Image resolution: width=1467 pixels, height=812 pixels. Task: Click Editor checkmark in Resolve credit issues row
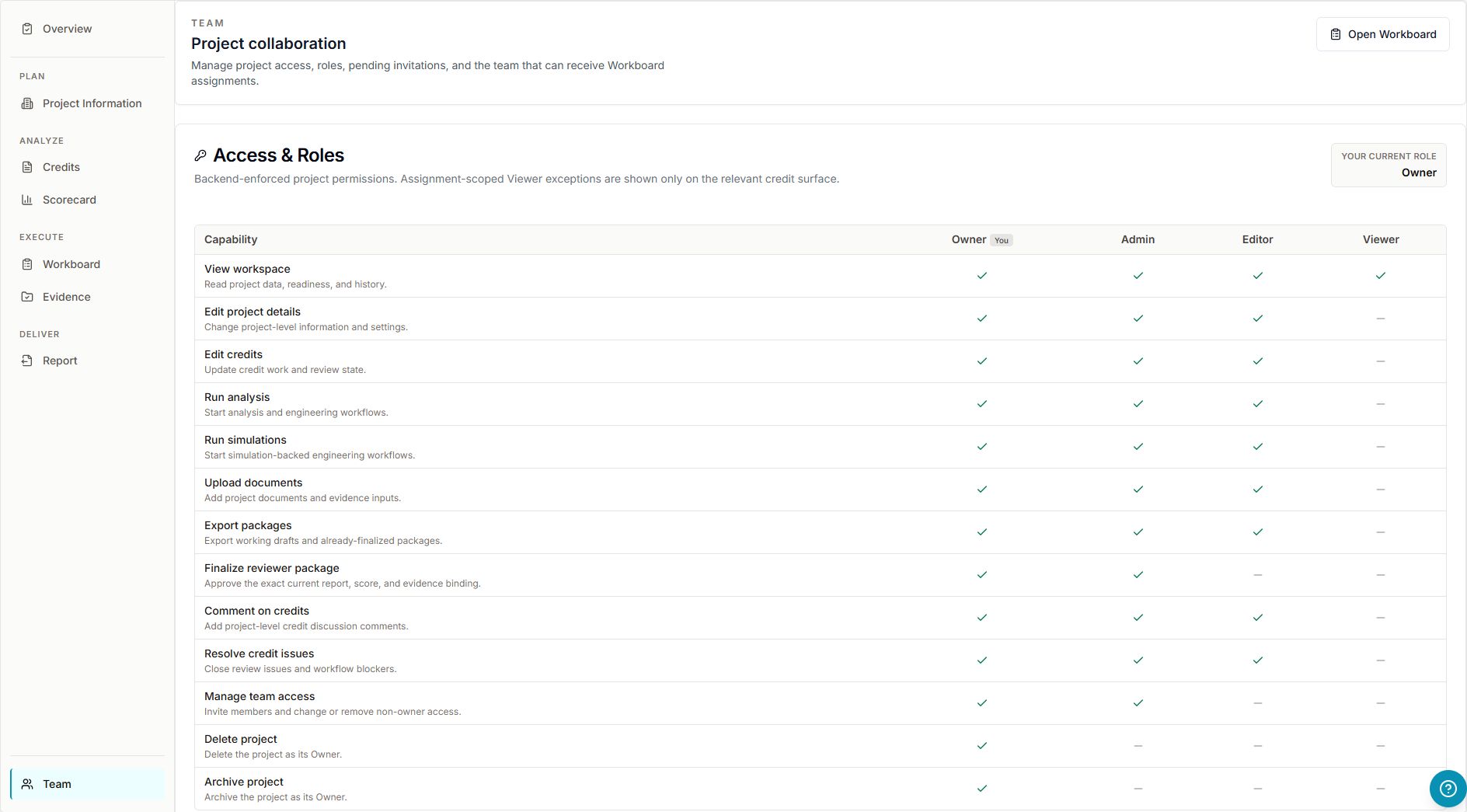(x=1258, y=660)
